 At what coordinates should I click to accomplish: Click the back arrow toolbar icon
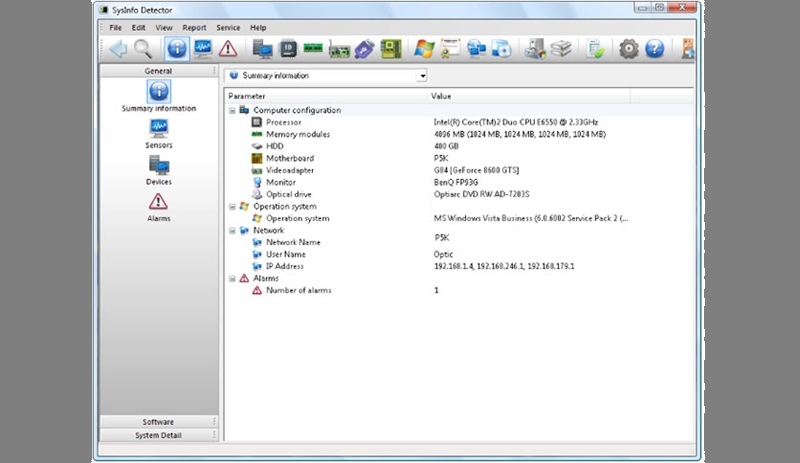pos(118,49)
